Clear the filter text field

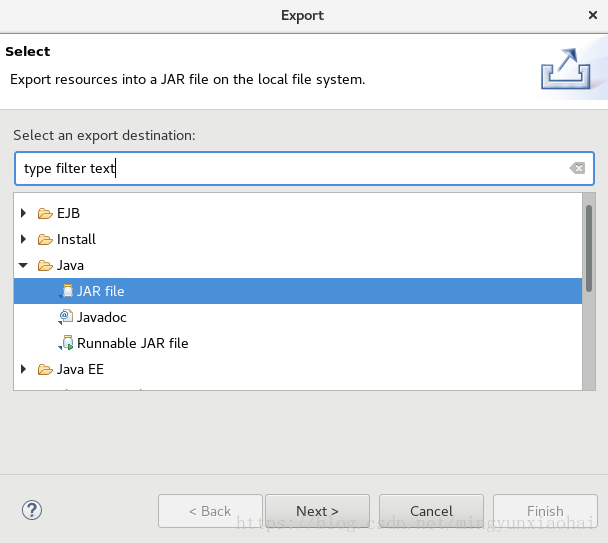577,168
